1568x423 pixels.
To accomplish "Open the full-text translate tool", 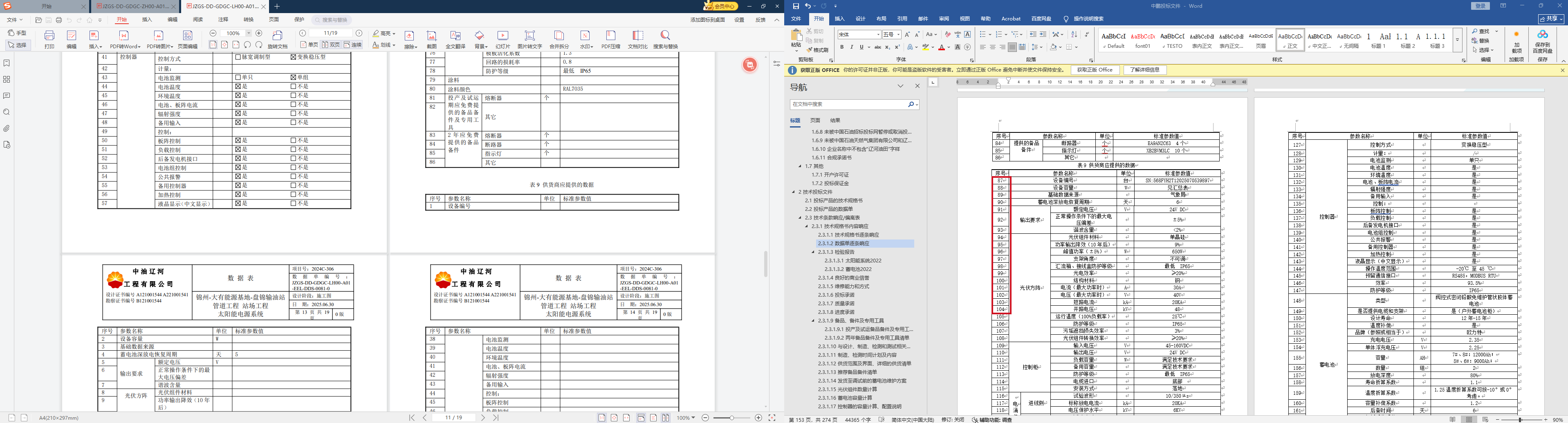I will point(455,39).
